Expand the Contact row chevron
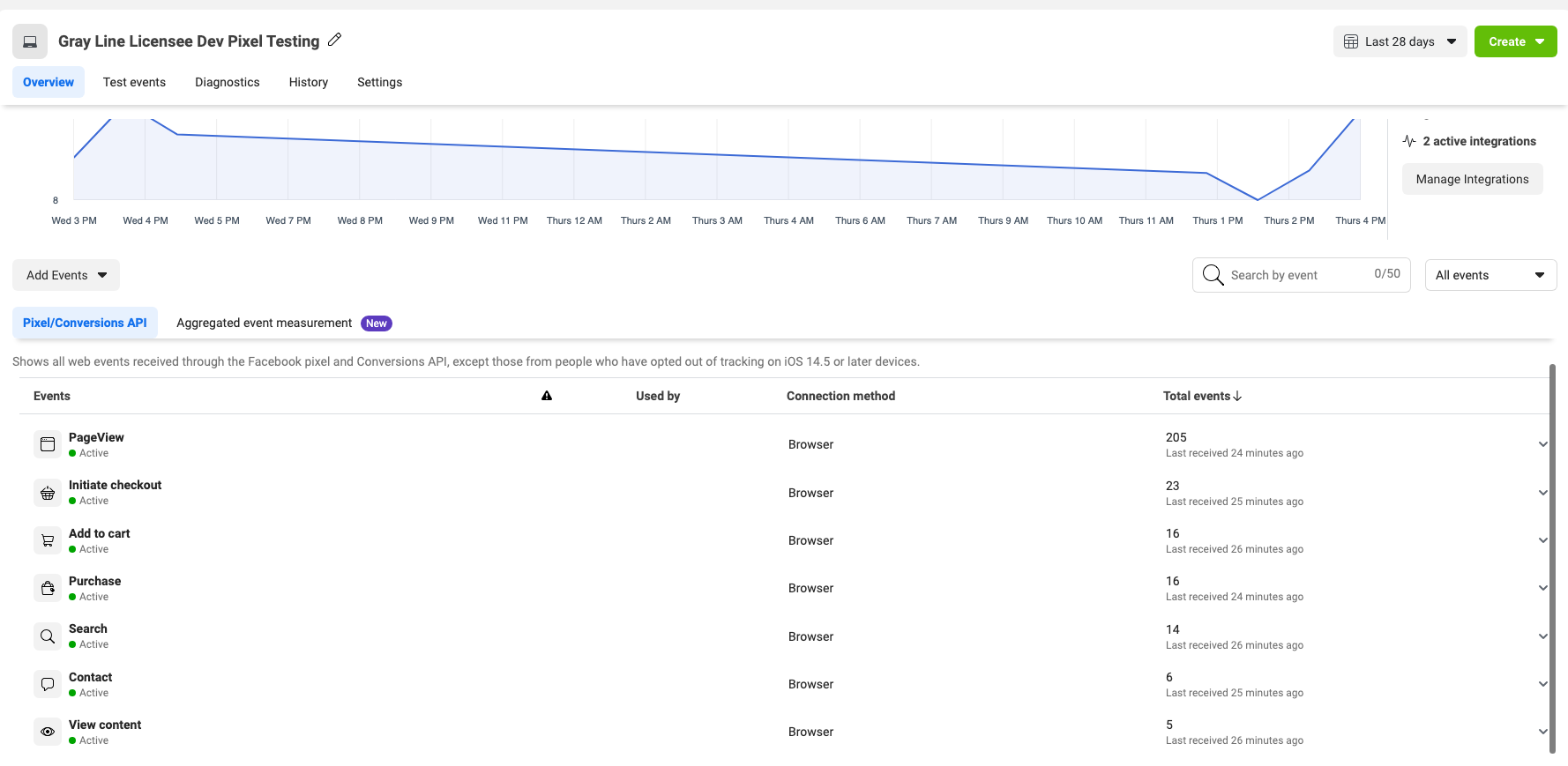Viewport: 1568px width, 766px height. 1542,684
